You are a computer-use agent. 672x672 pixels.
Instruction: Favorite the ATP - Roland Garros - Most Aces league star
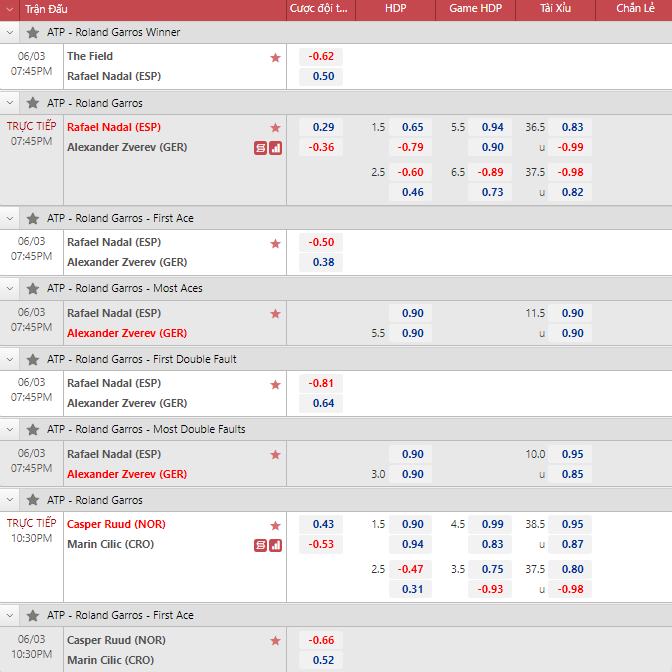(x=33, y=288)
